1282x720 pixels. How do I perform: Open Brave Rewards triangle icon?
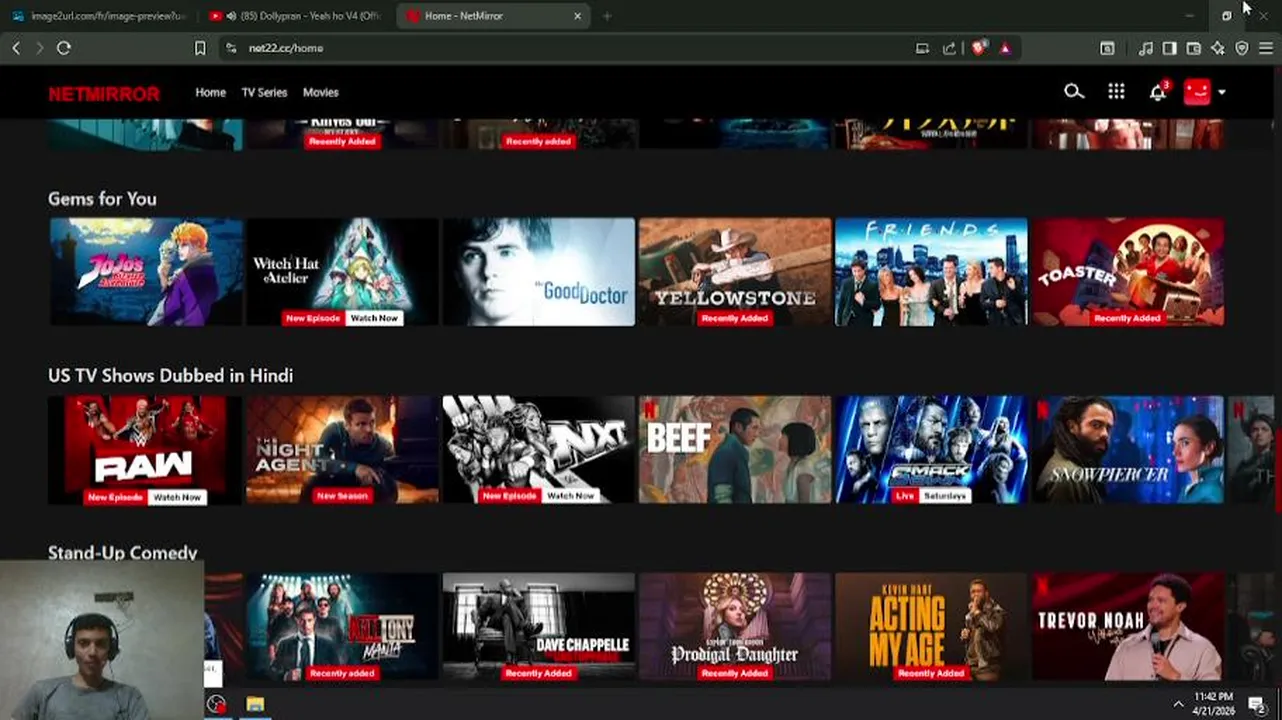[1005, 48]
